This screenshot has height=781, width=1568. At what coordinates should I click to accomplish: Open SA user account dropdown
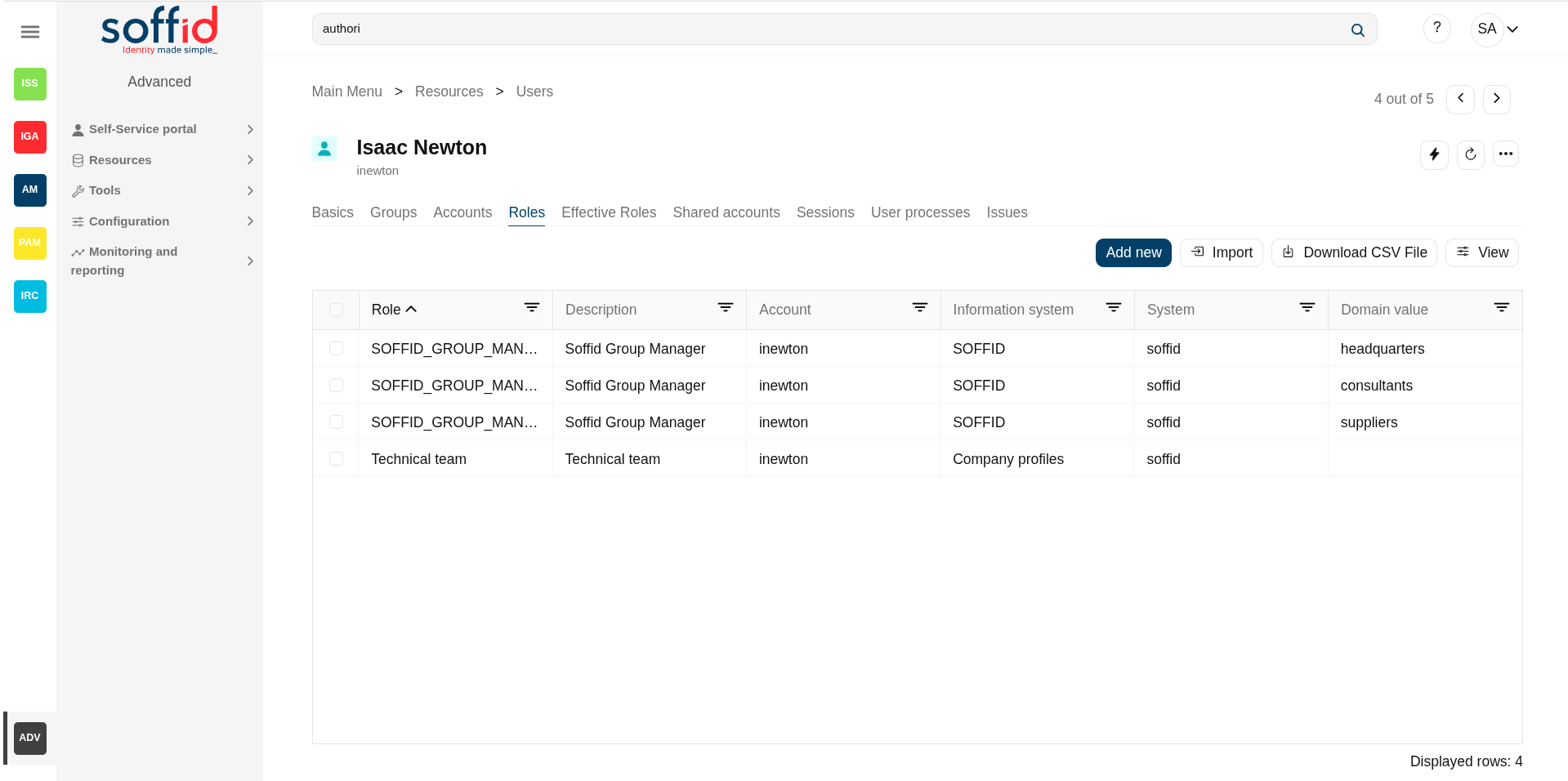click(1497, 29)
